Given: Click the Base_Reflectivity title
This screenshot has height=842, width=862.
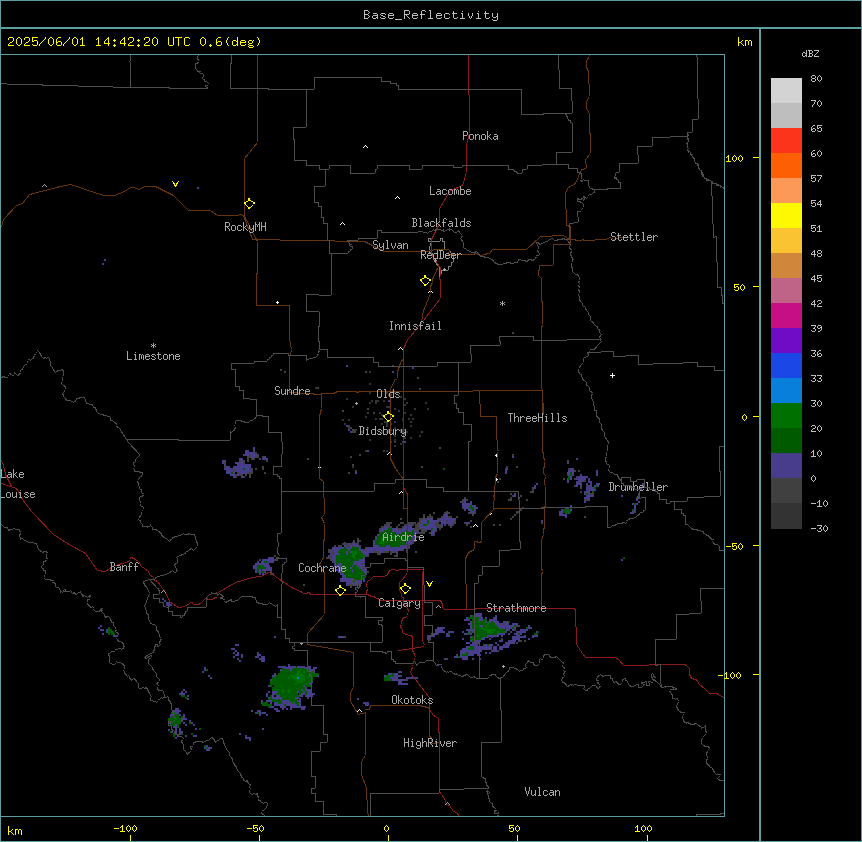Looking at the screenshot, I should 431,15.
